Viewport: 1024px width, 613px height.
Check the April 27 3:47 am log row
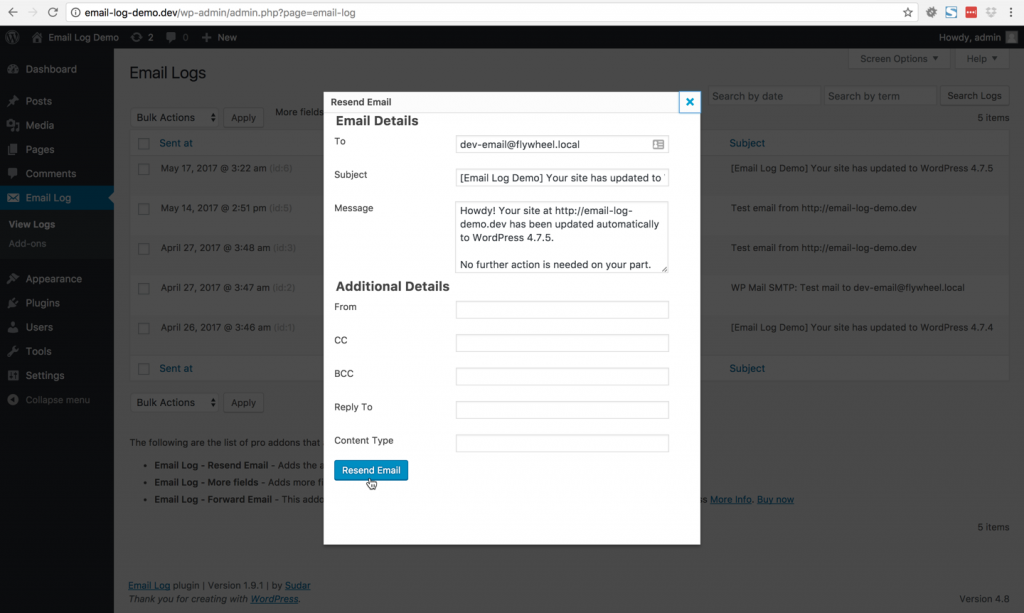pos(144,289)
